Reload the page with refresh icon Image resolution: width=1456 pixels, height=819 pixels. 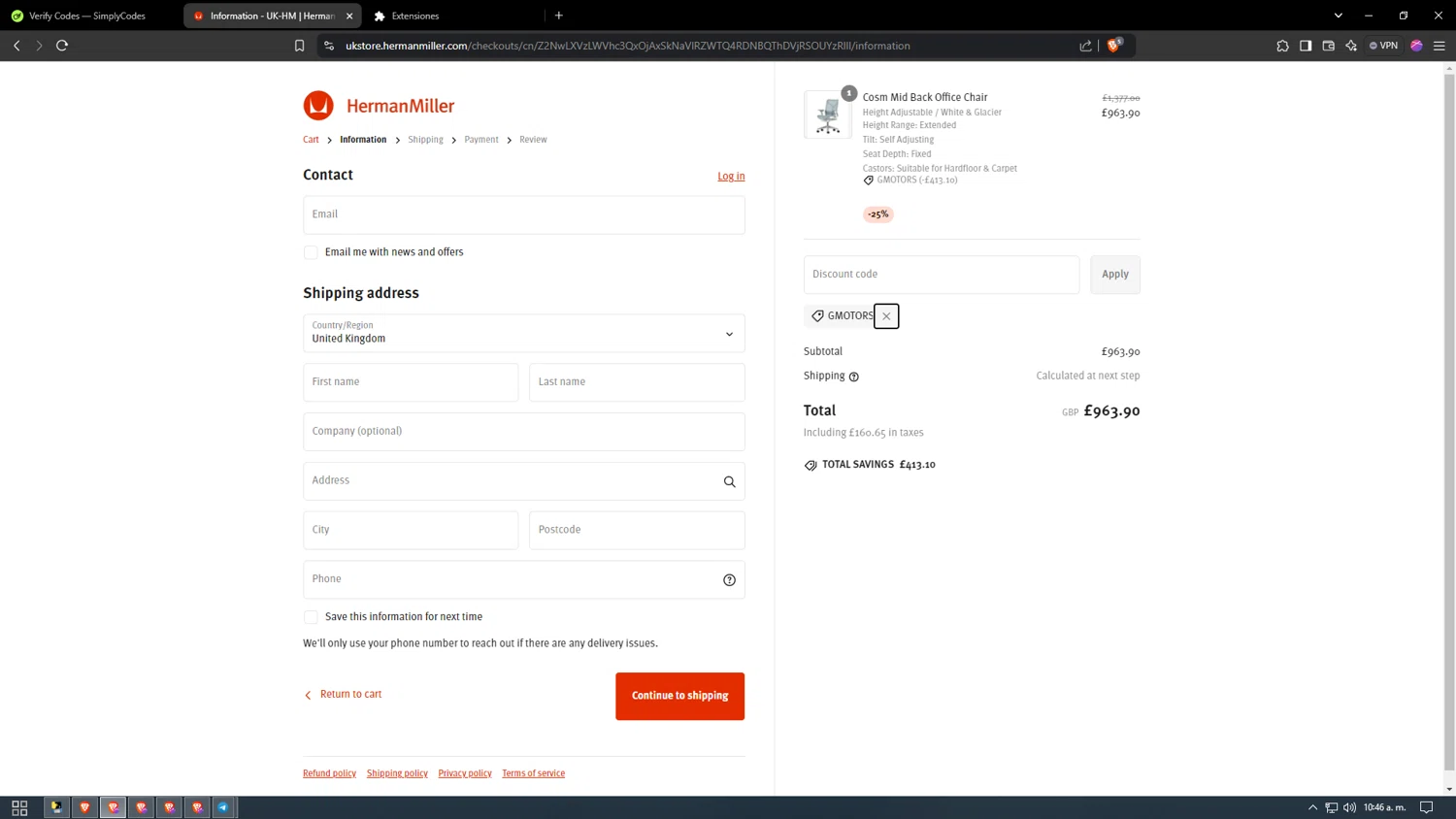pos(62,46)
